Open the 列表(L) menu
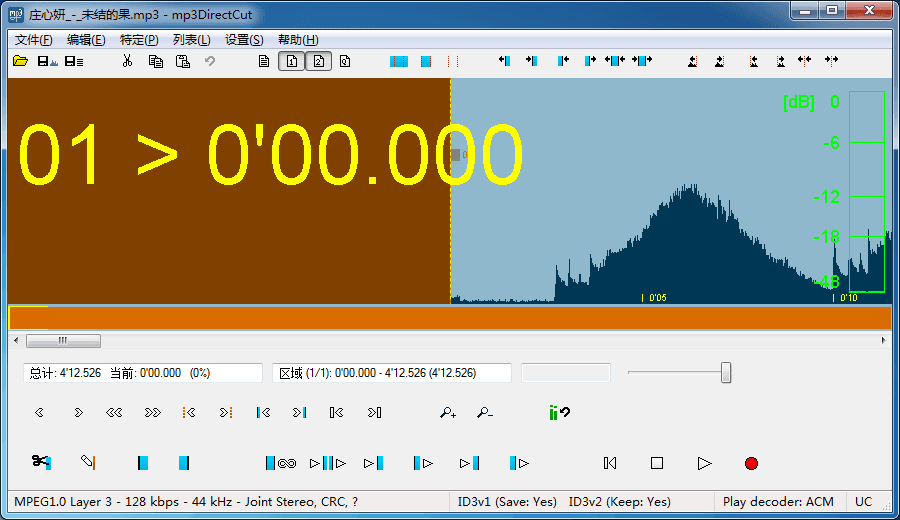This screenshot has width=900, height=520. pyautogui.click(x=192, y=40)
